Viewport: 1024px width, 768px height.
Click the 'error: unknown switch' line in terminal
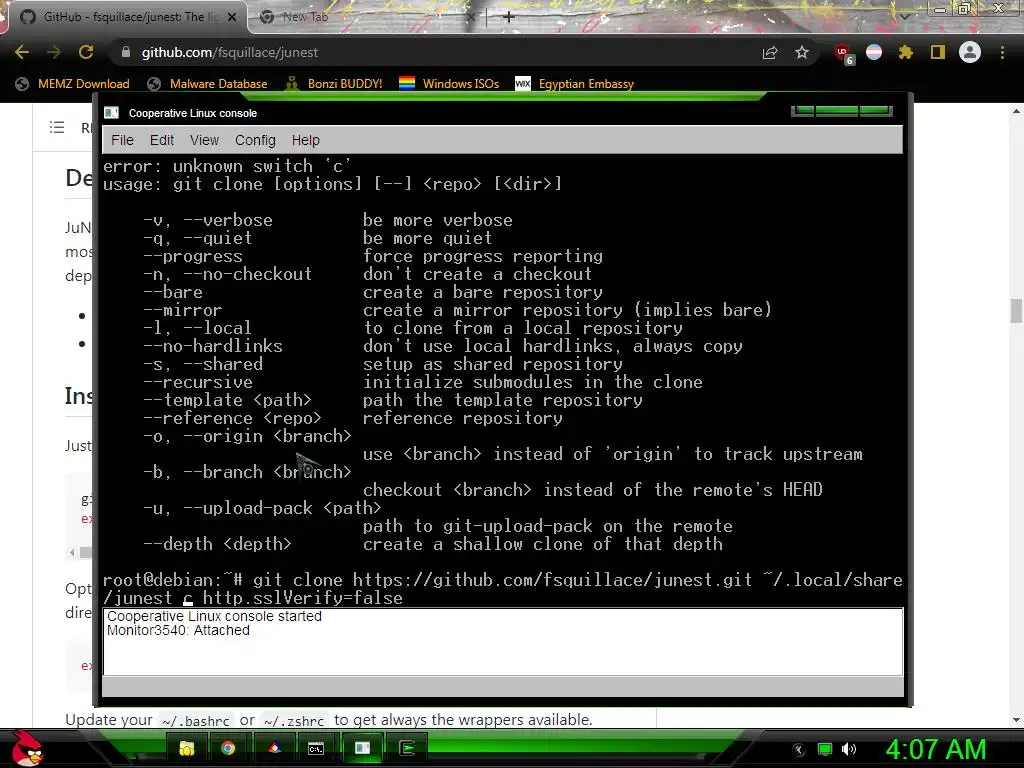pos(227,166)
